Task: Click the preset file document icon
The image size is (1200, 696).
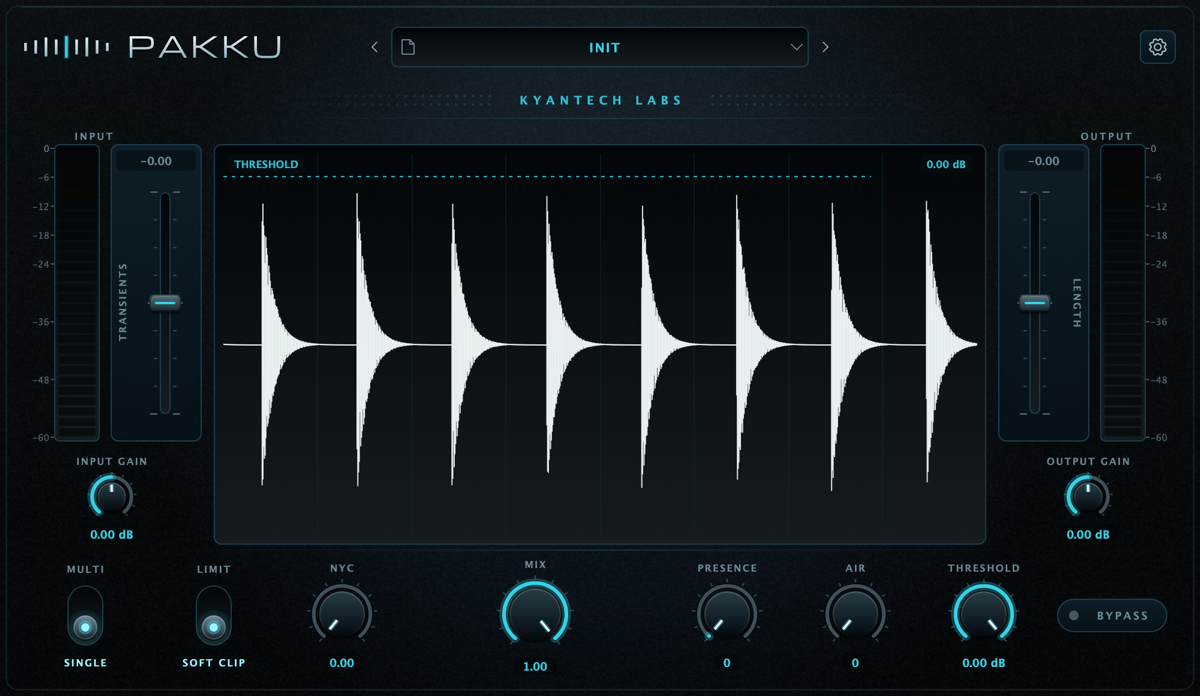Action: click(408, 47)
